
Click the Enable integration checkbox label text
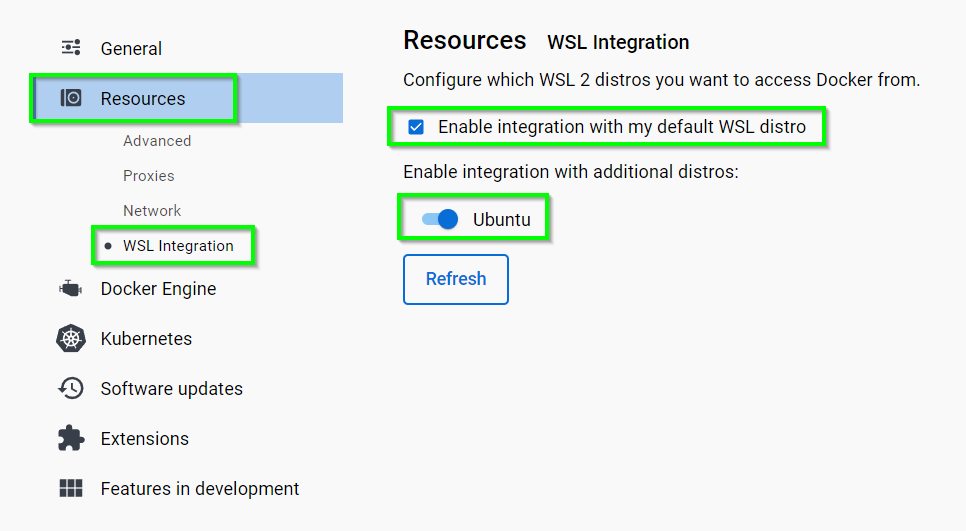(621, 127)
